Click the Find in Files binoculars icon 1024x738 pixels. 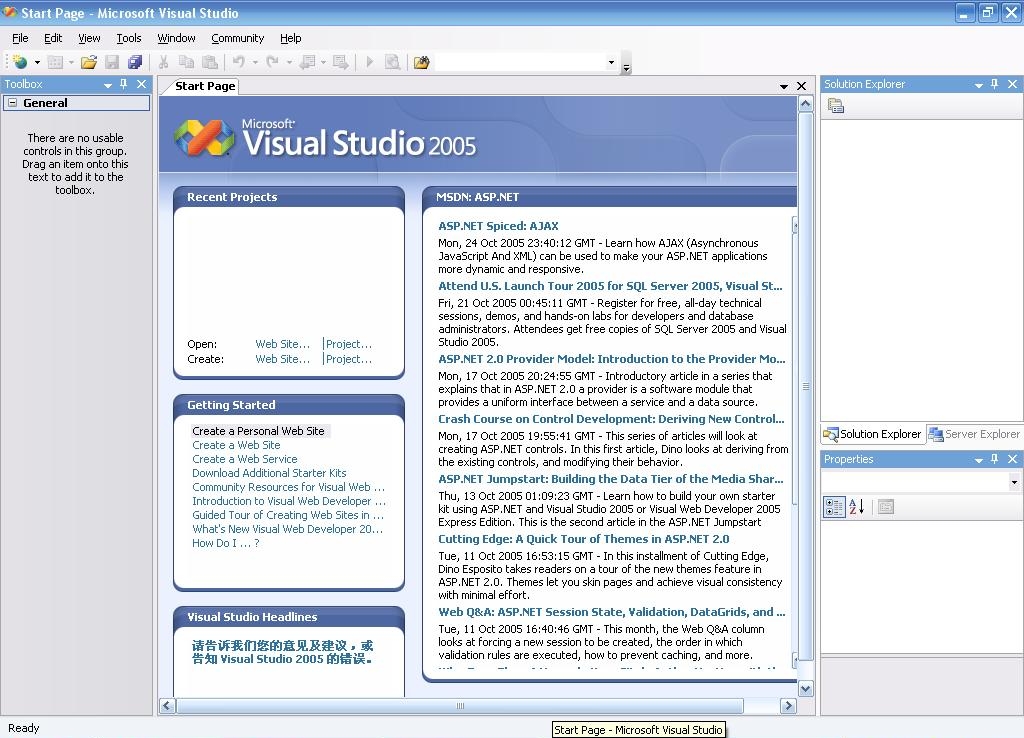422,63
